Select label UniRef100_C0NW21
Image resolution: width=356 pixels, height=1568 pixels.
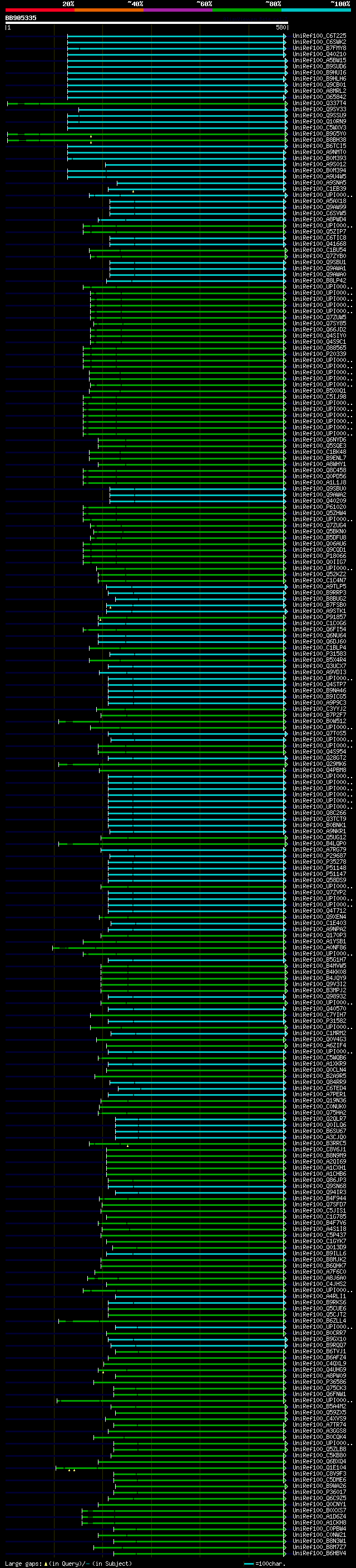click(319, 1535)
